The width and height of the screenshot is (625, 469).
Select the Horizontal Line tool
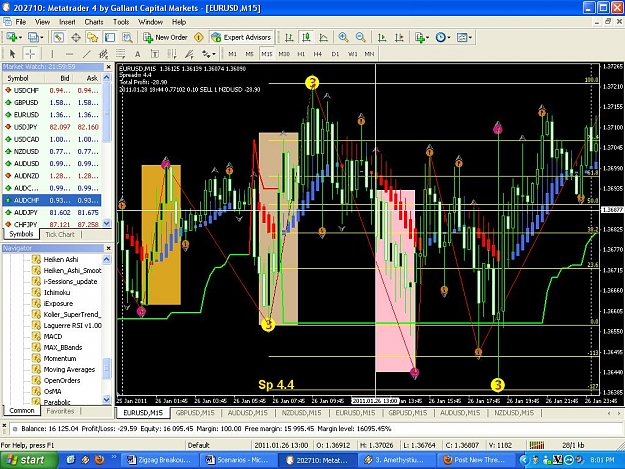click(69, 53)
